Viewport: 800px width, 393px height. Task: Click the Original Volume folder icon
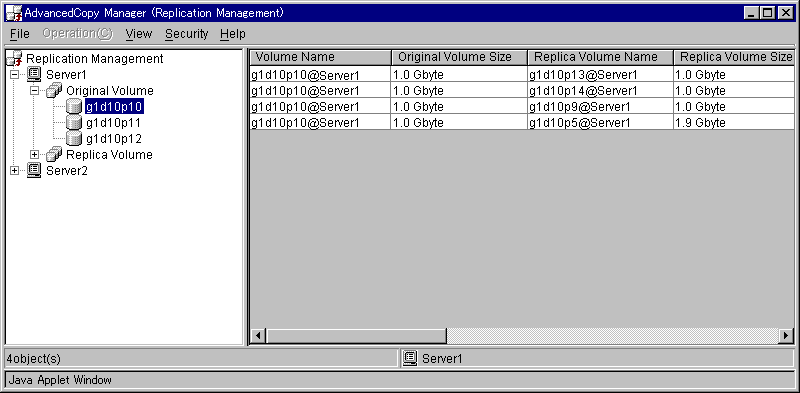coord(55,91)
